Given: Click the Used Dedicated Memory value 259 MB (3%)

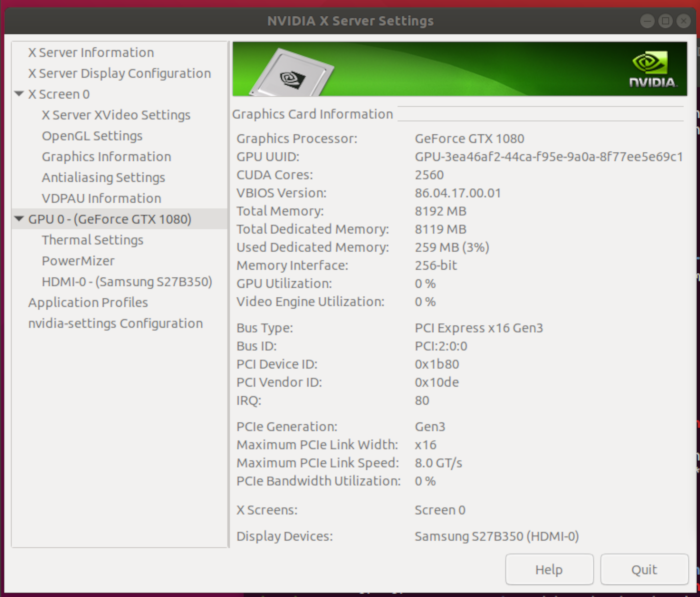Looking at the screenshot, I should (452, 247).
